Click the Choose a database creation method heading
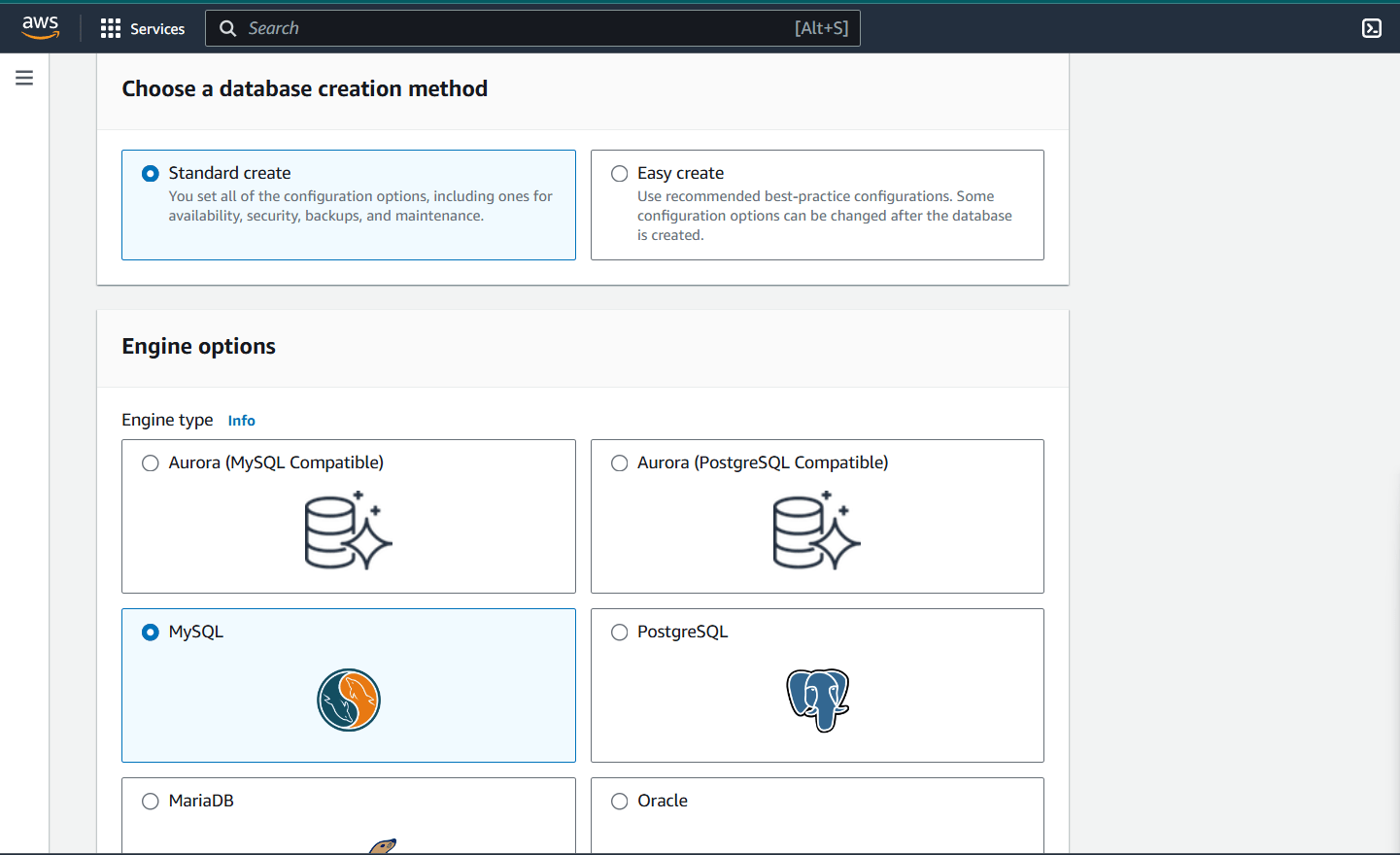The image size is (1400, 855). (x=305, y=88)
